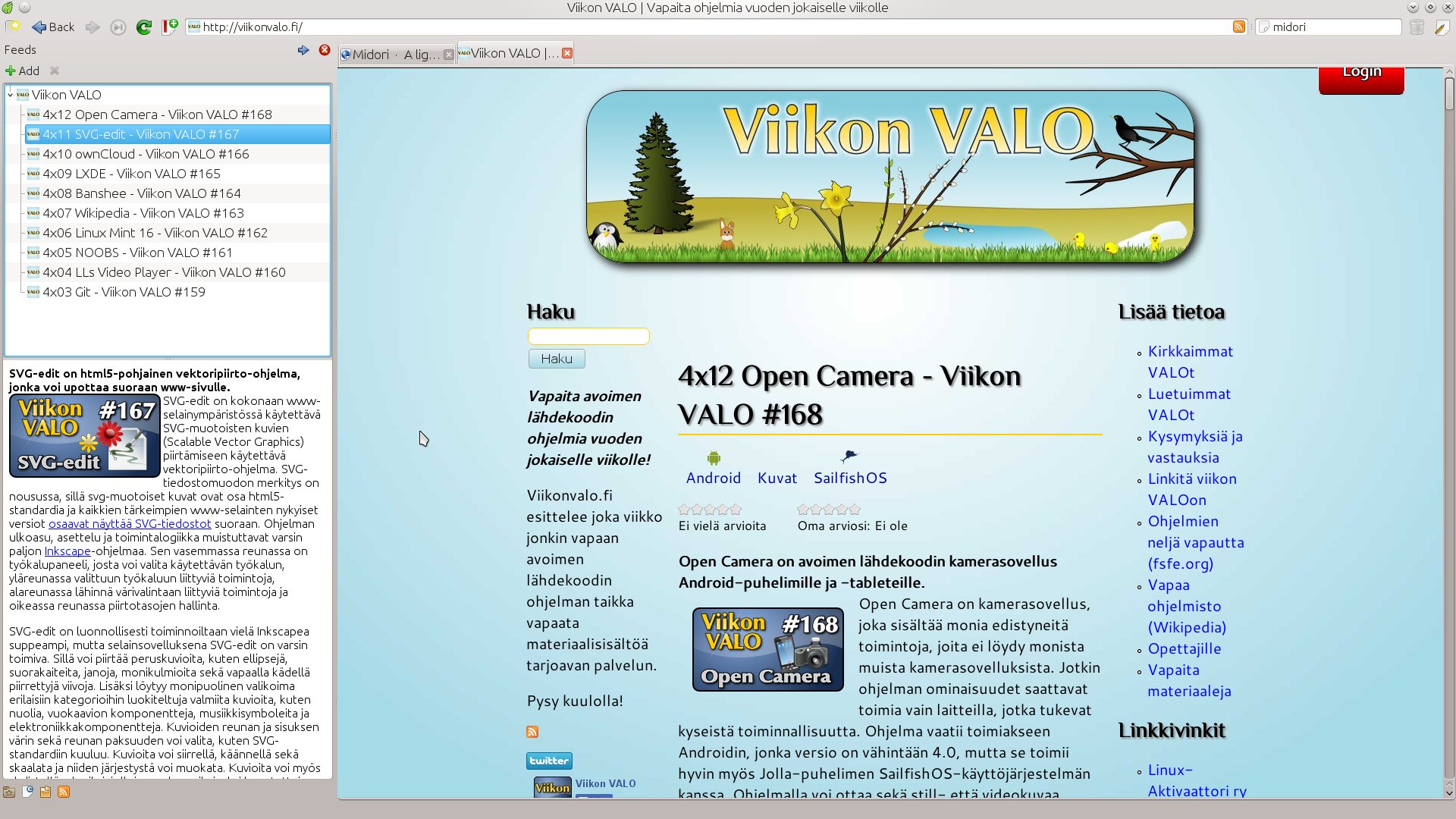Collapse the Viikon VALO feed tree
1456x819 pixels.
point(10,95)
